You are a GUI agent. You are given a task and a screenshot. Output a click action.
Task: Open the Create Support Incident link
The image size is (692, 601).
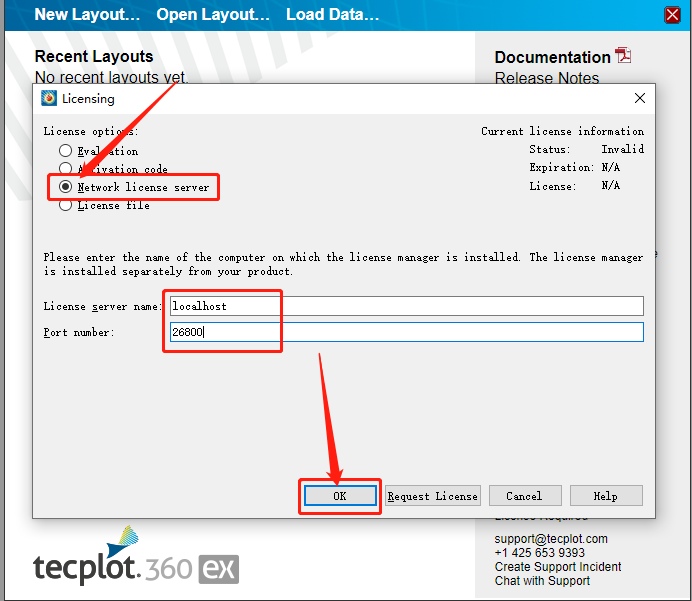pyautogui.click(x=557, y=567)
